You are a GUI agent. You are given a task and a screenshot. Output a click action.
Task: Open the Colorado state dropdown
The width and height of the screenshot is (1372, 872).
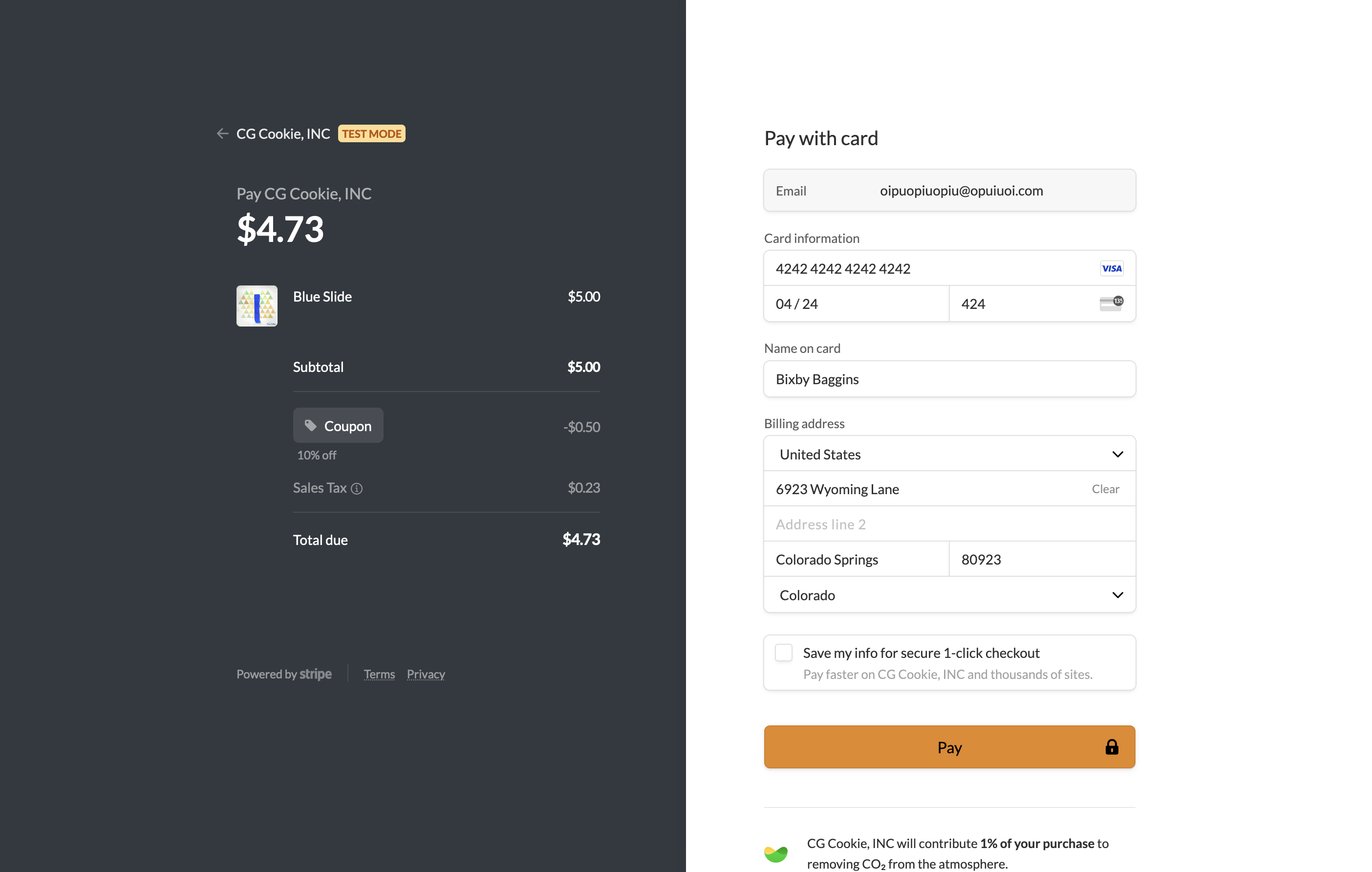tap(949, 595)
